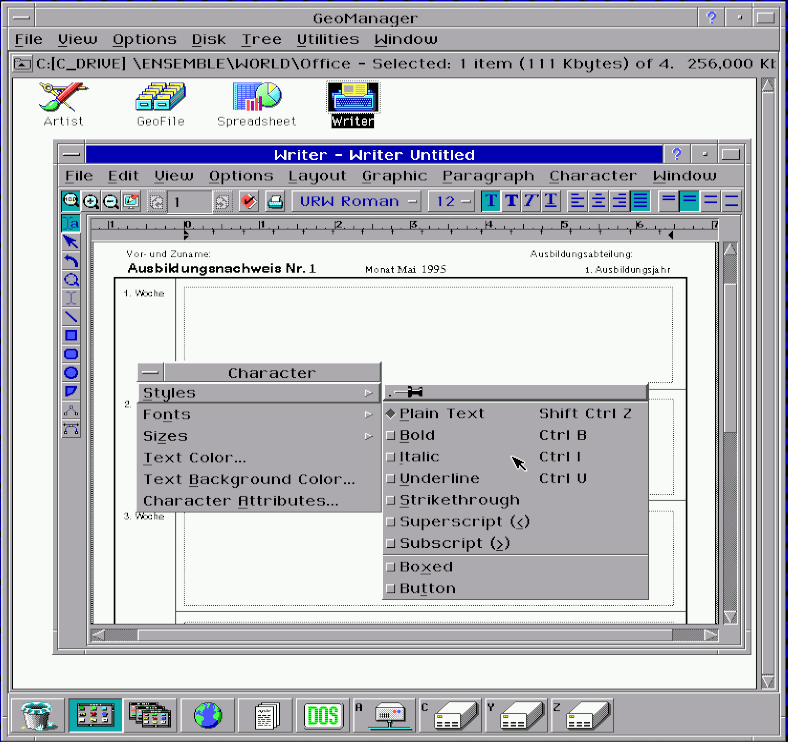
Task: Open the Paragraph menu in Writer
Action: 487,176
